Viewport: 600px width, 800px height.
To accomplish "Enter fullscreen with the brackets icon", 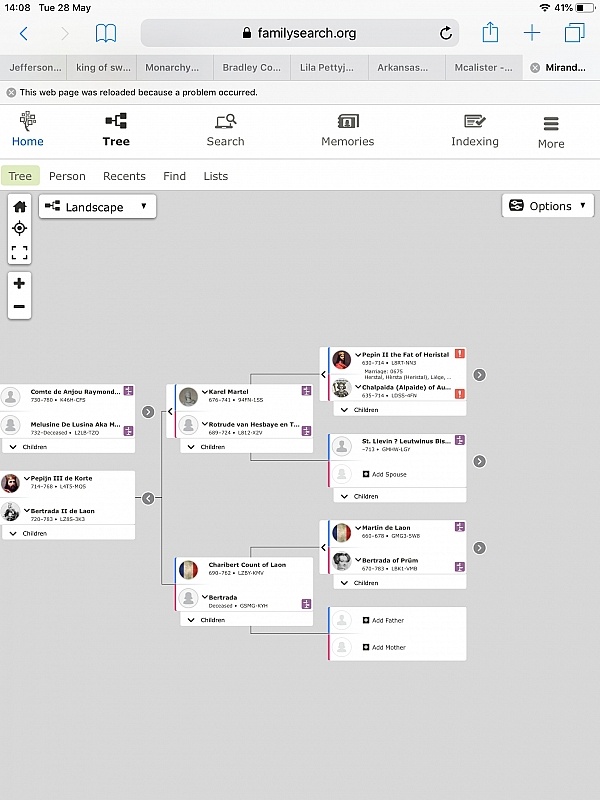I will click(19, 252).
